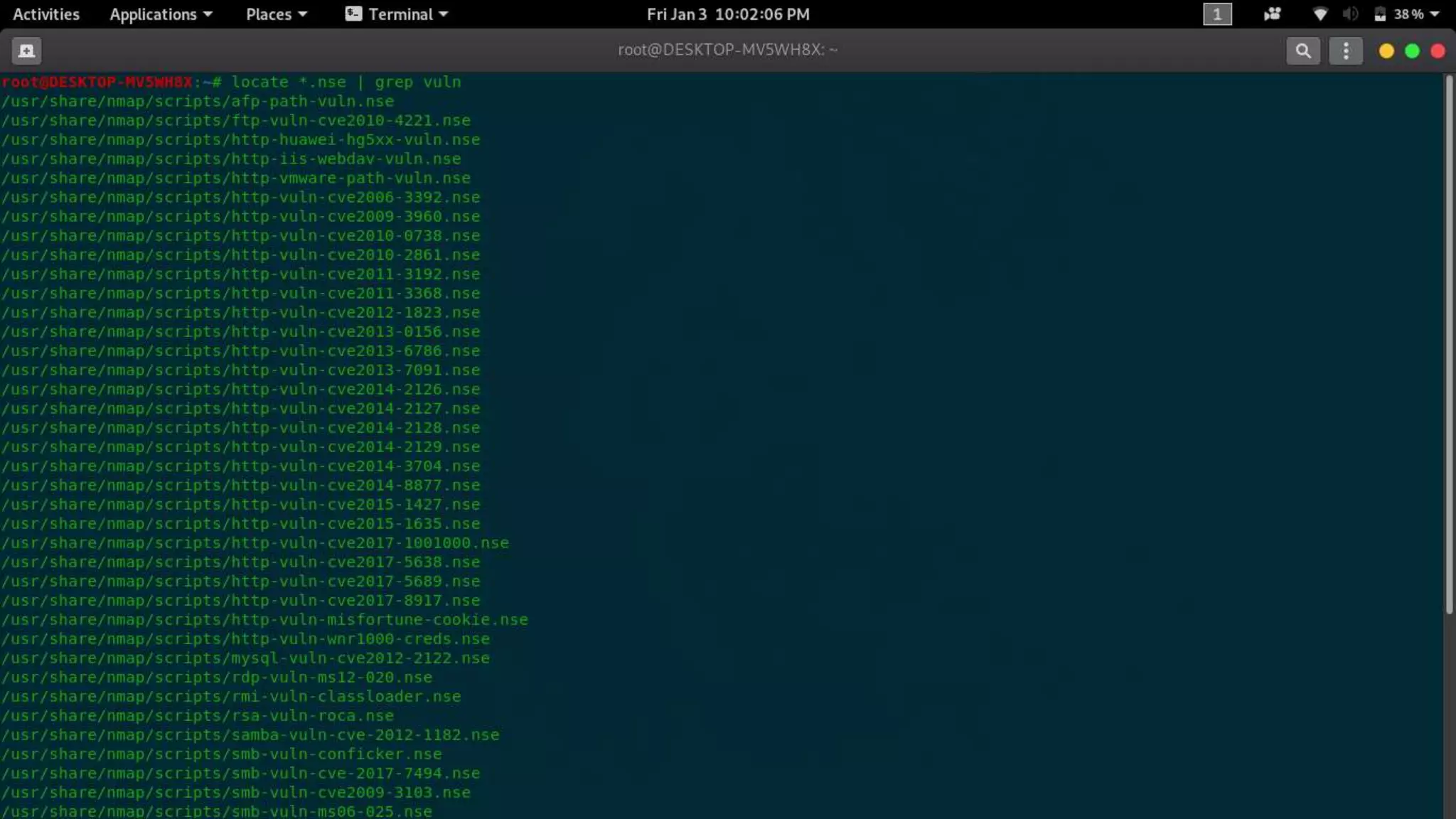This screenshot has width=1456, height=819.
Task: Click the green maximize window button
Action: click(1412, 51)
